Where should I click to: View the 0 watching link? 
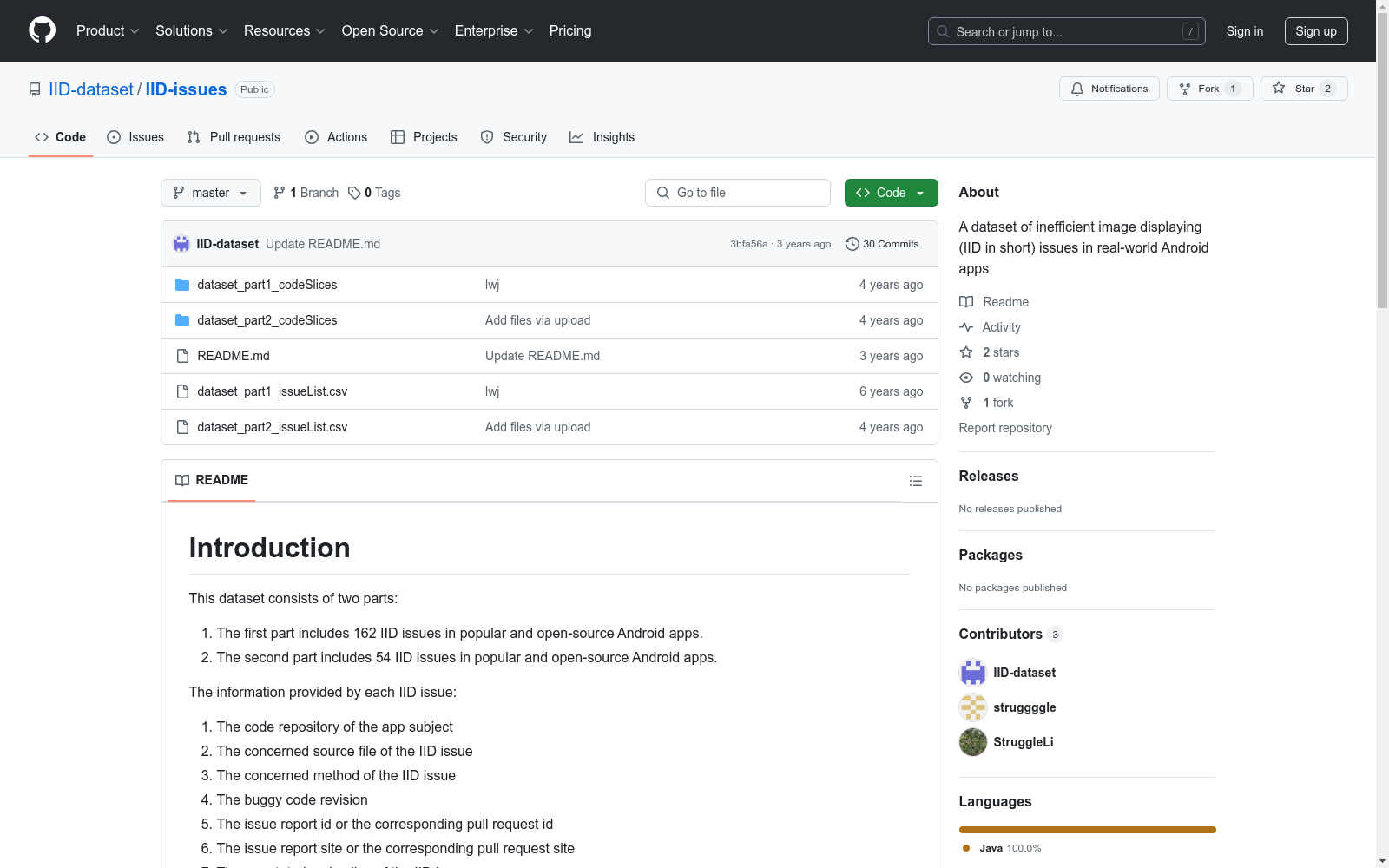(1000, 378)
